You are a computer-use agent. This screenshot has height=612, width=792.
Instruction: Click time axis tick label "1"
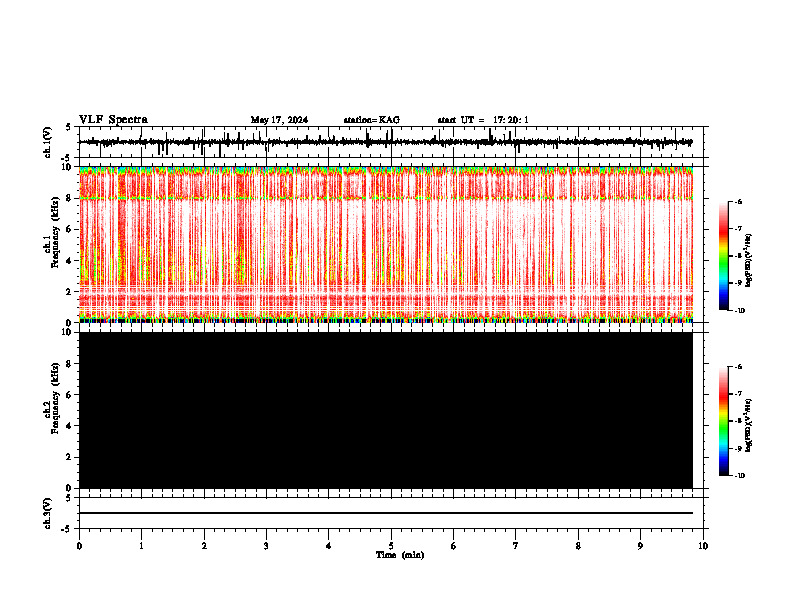click(141, 546)
